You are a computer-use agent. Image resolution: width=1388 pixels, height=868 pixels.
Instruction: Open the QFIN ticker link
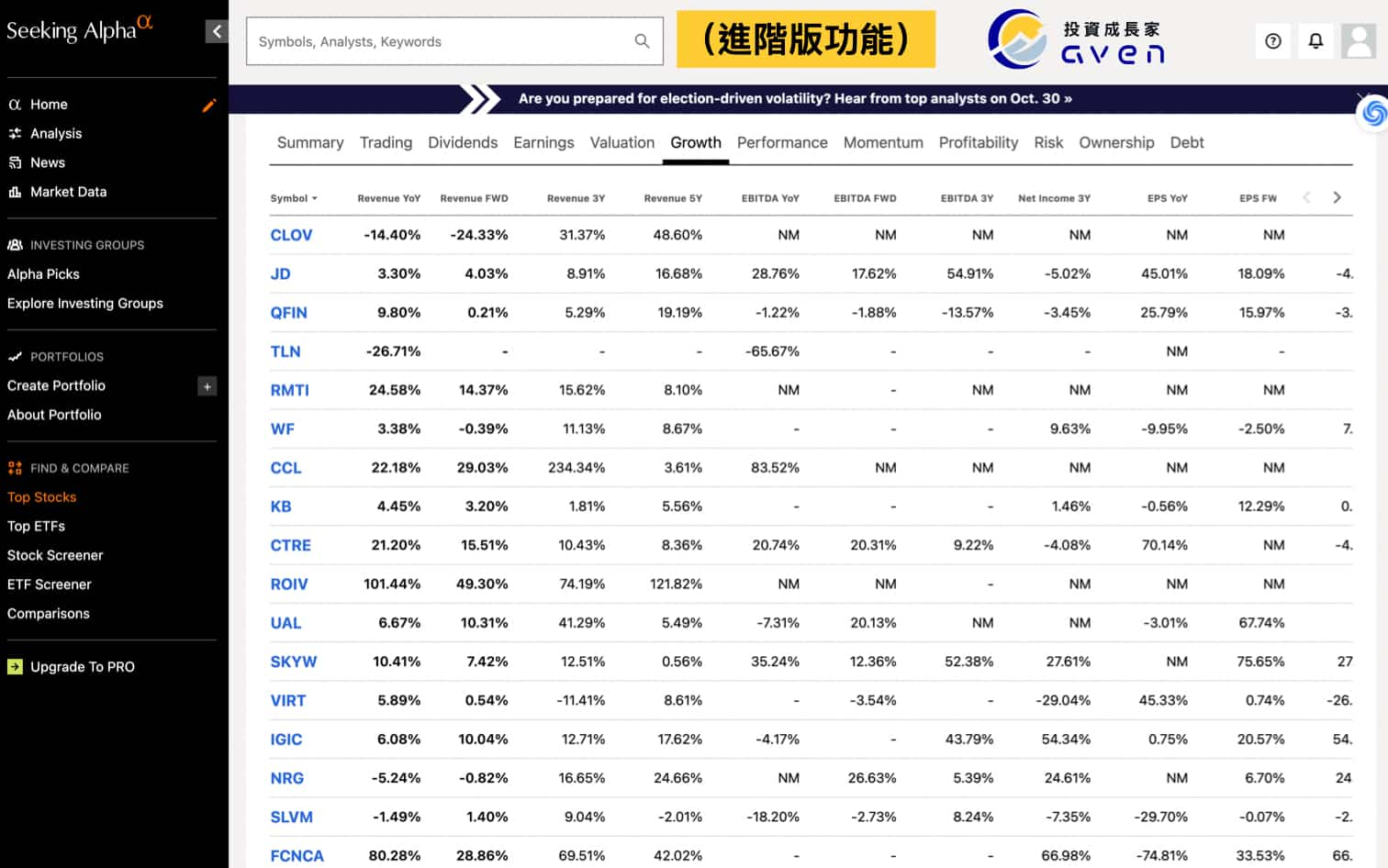click(288, 313)
